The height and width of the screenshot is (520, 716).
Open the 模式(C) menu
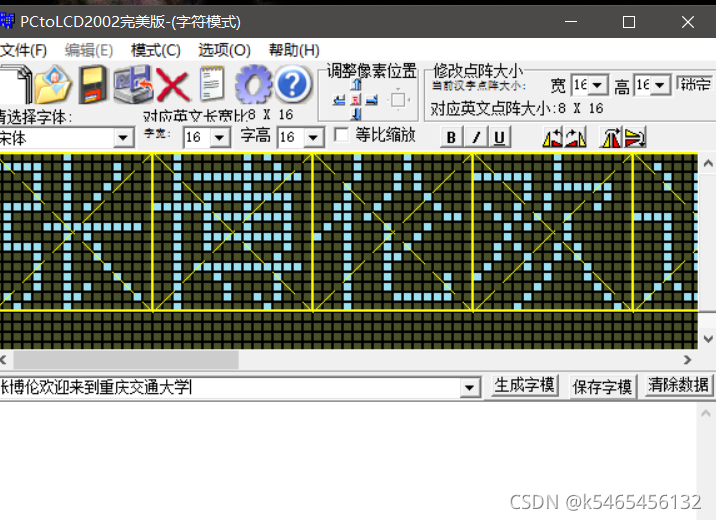pyautogui.click(x=156, y=50)
